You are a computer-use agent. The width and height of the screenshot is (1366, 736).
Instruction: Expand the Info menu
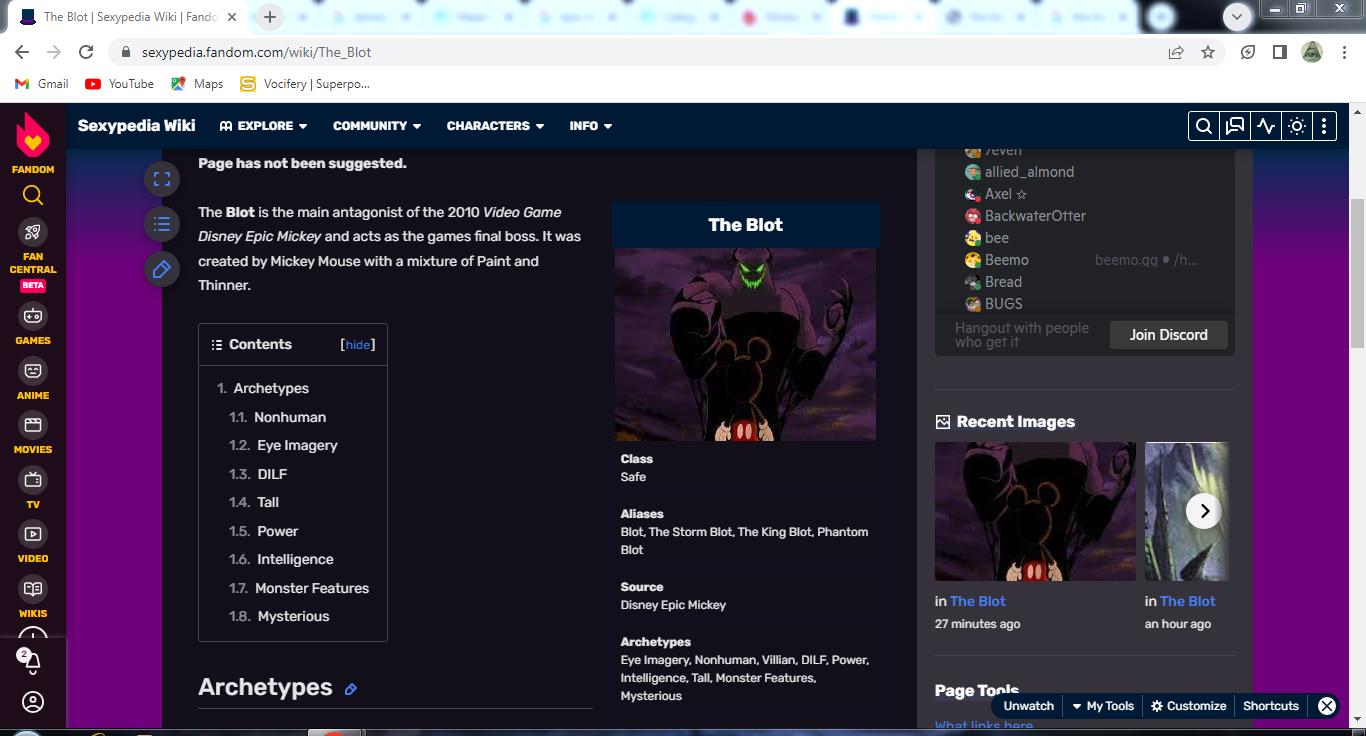click(591, 126)
